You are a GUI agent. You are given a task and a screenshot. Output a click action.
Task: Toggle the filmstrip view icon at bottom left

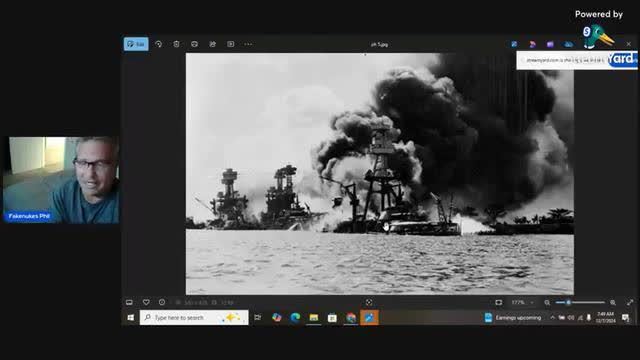point(129,302)
